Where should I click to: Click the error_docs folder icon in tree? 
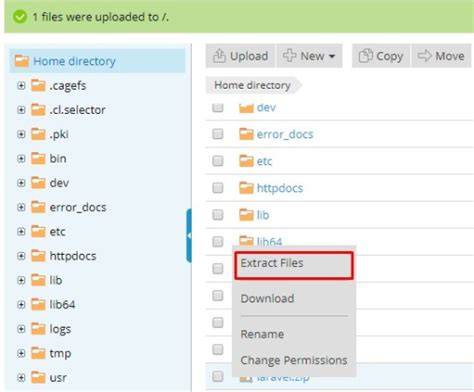pos(38,207)
